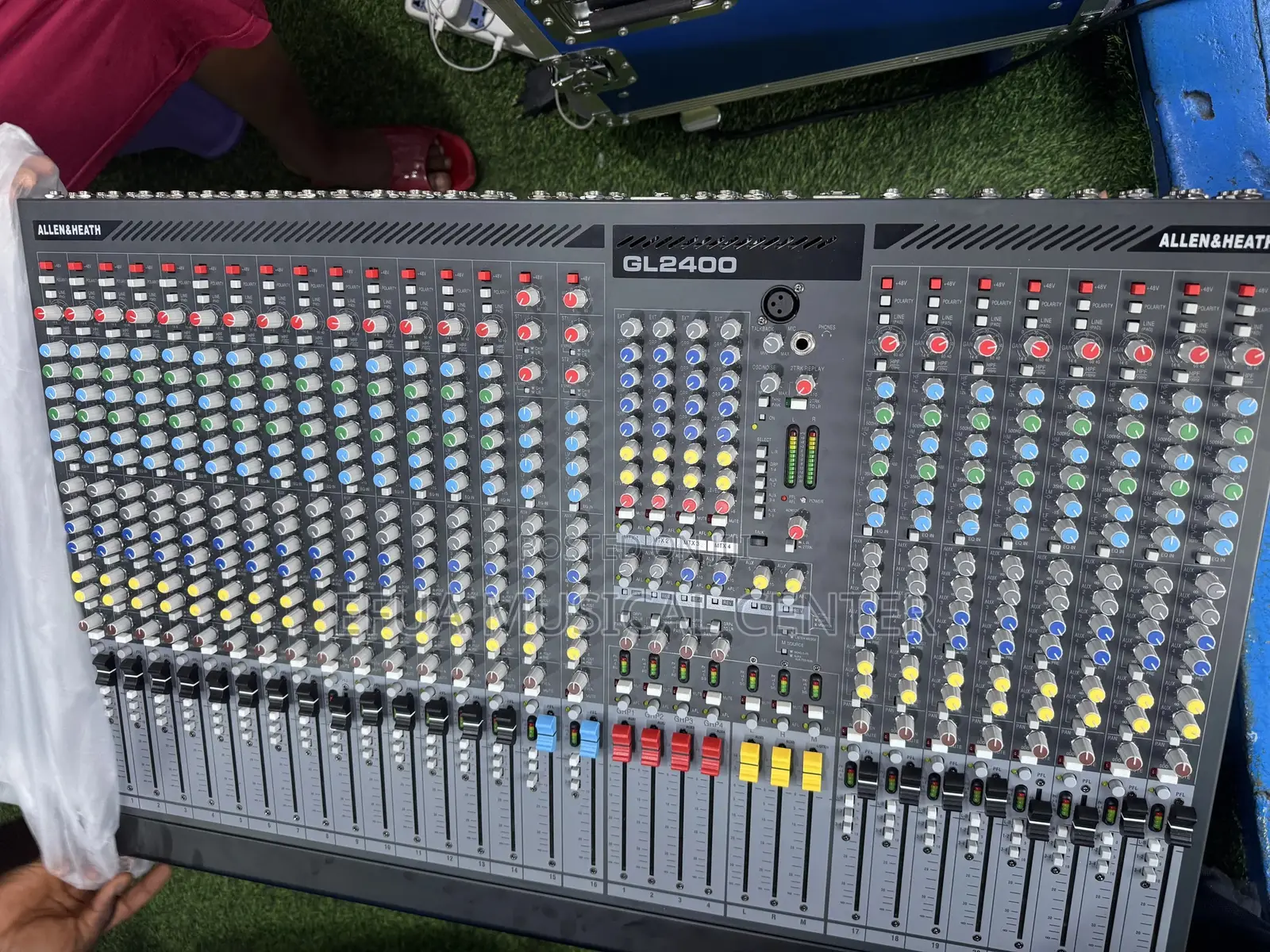Click the talkback mic XLR socket
This screenshot has width=1270, height=952.
click(x=780, y=304)
